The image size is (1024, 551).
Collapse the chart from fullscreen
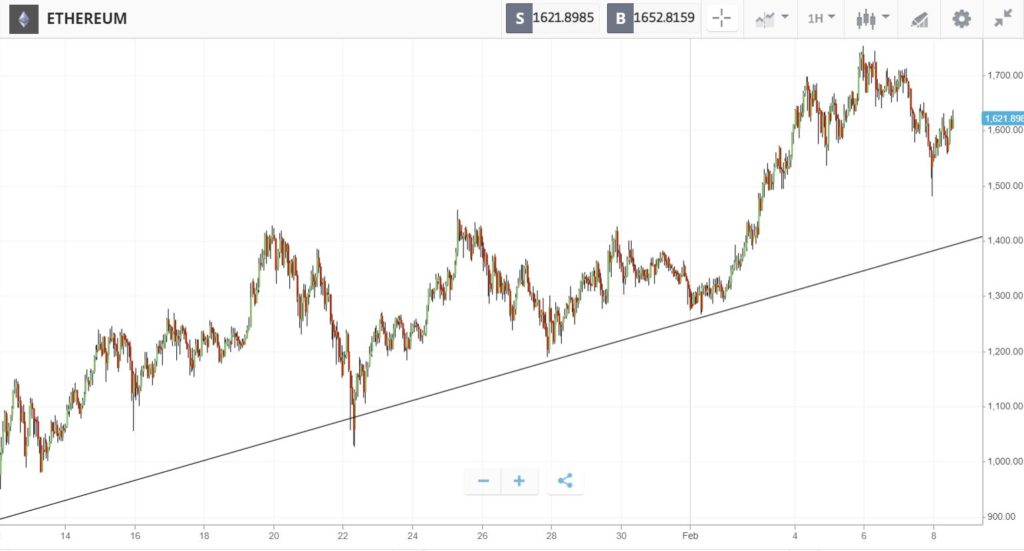click(1003, 18)
